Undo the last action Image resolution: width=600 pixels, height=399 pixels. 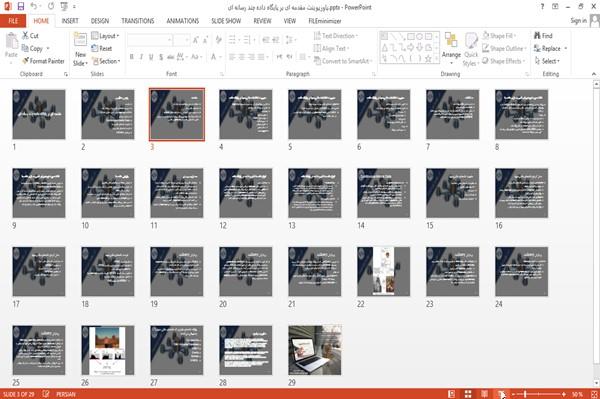click(34, 7)
